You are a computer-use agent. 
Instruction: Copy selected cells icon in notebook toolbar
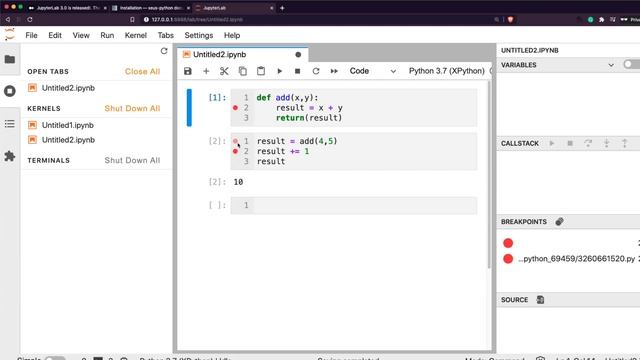[242, 71]
